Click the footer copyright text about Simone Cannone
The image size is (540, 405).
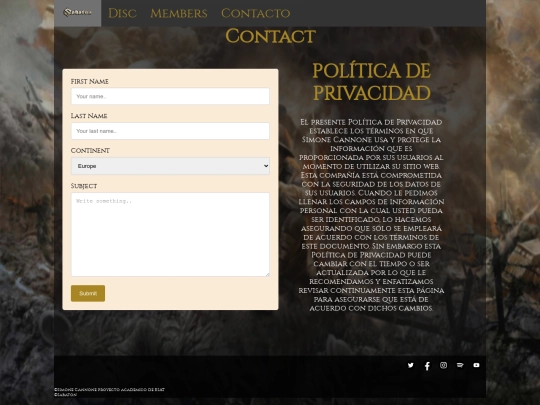(x=109, y=390)
